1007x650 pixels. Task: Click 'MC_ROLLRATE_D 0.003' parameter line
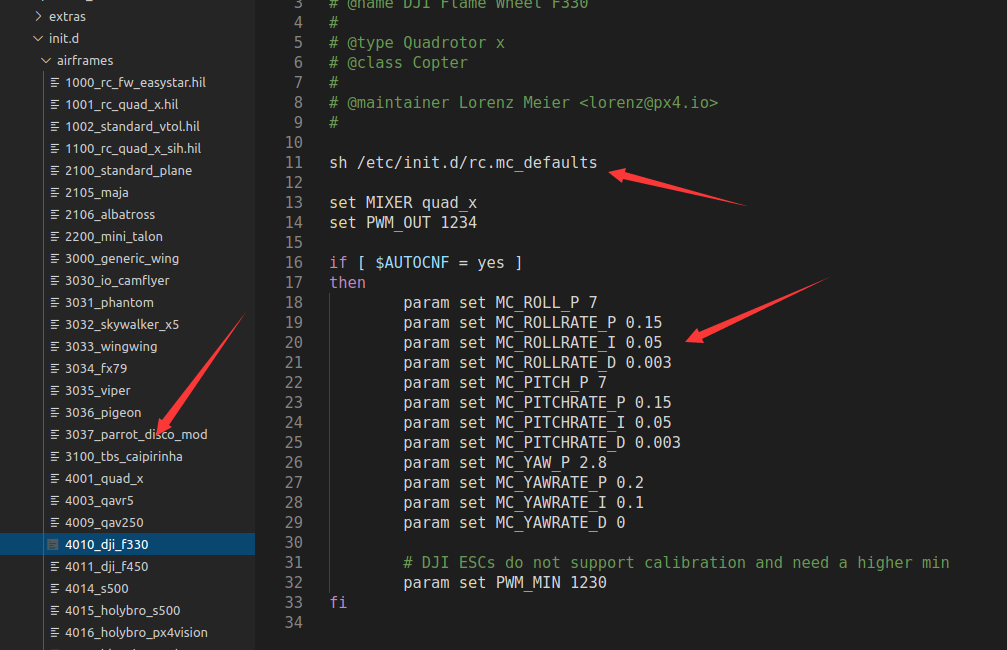pyautogui.click(x=538, y=363)
